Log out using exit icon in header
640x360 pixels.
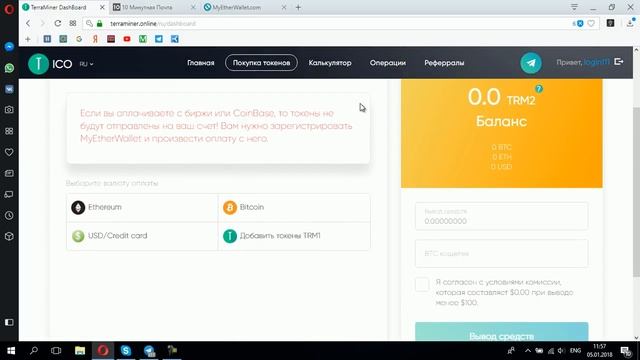[x=619, y=62]
